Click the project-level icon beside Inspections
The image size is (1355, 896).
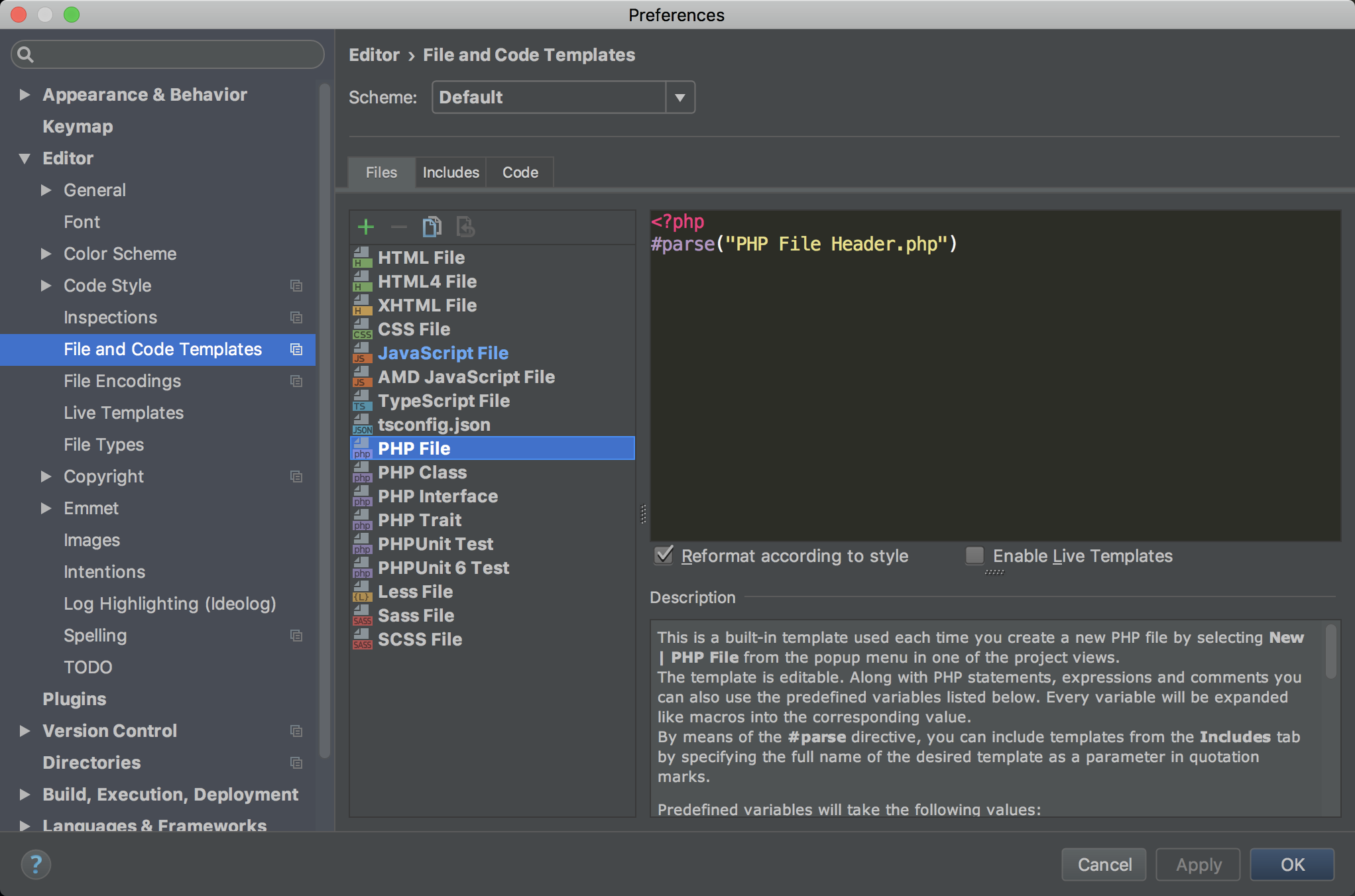(296, 317)
